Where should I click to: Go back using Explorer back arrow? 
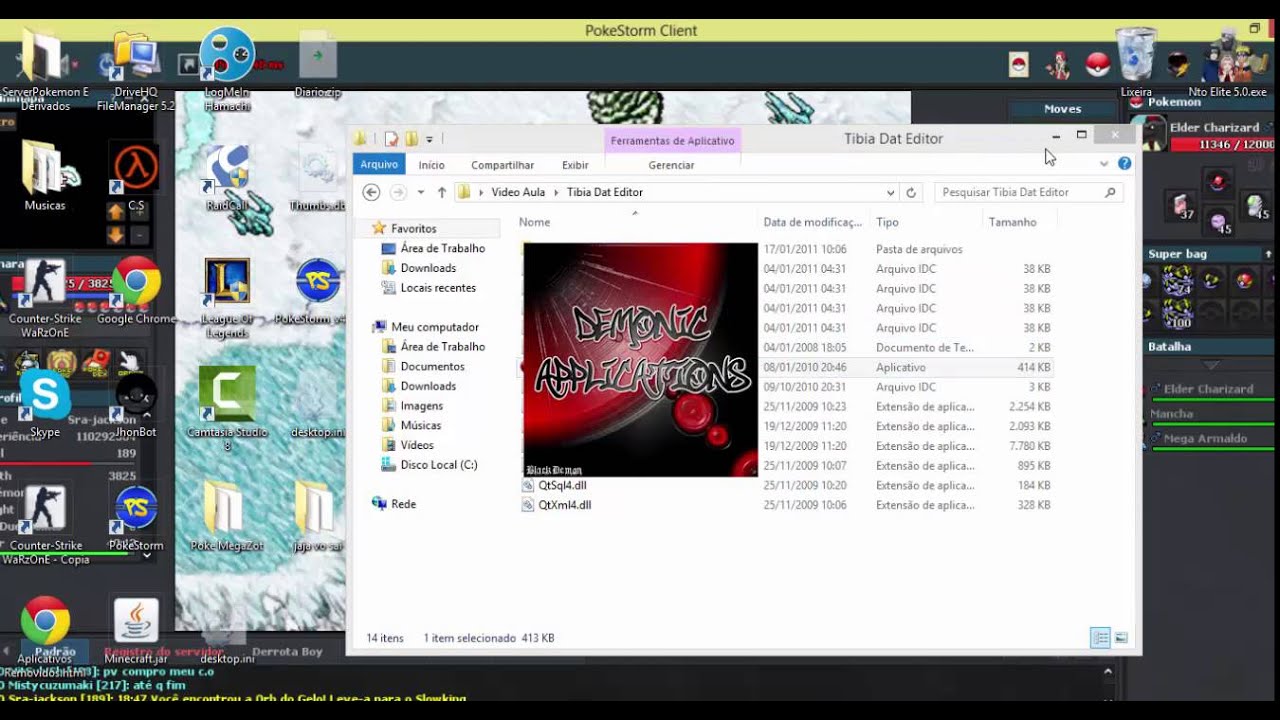(x=371, y=192)
